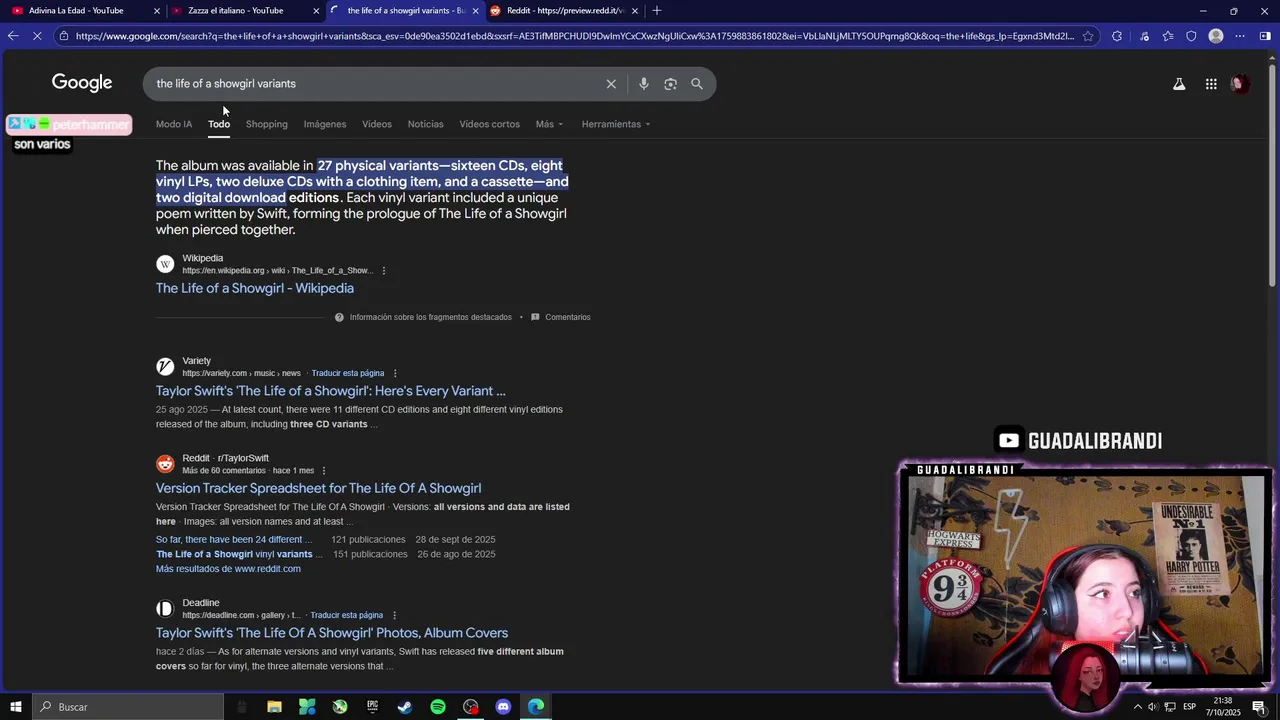Expand the Más search filter dropdown
The height and width of the screenshot is (720, 1280).
549,124
